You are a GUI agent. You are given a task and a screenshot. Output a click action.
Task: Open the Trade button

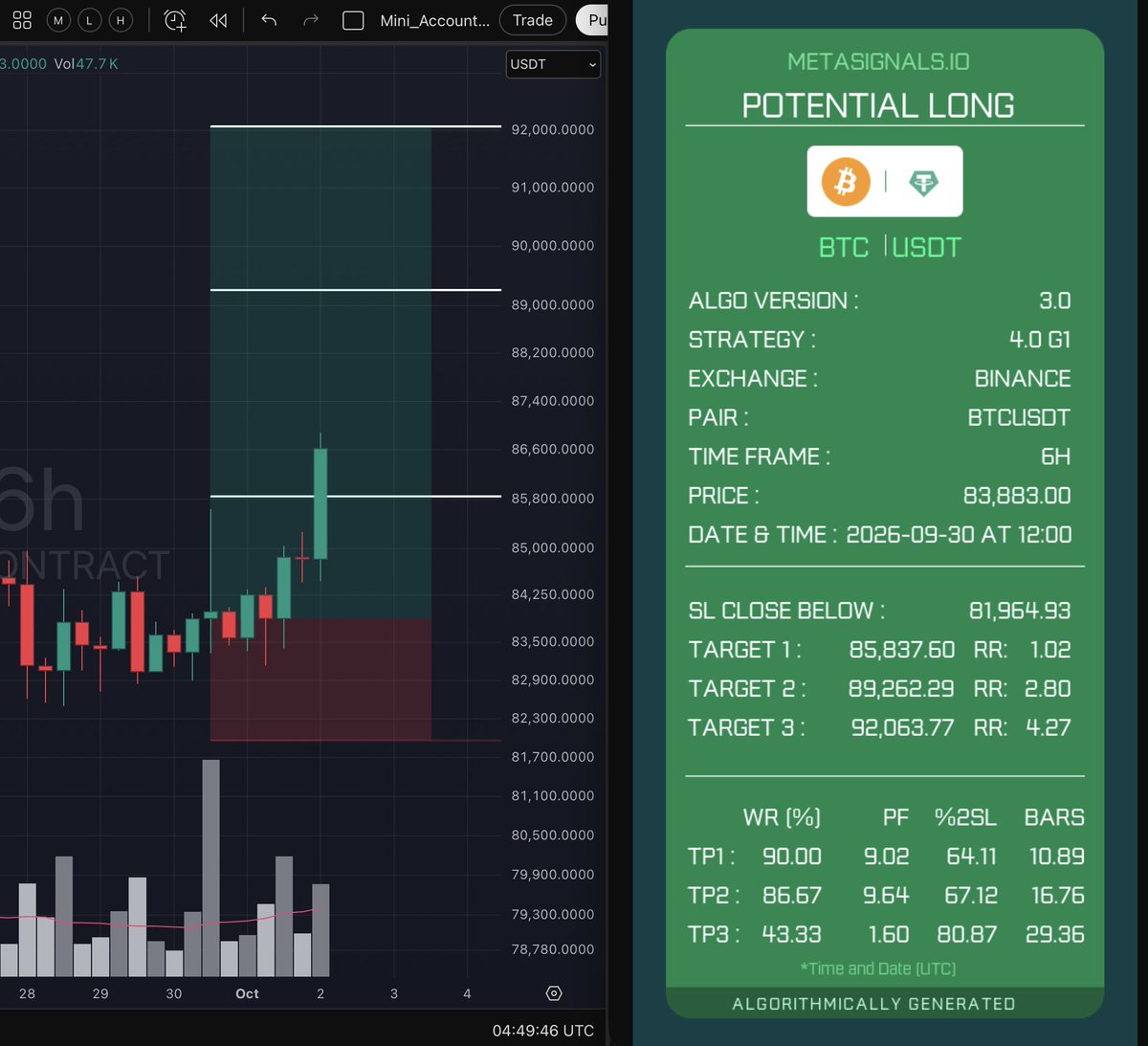[x=533, y=20]
